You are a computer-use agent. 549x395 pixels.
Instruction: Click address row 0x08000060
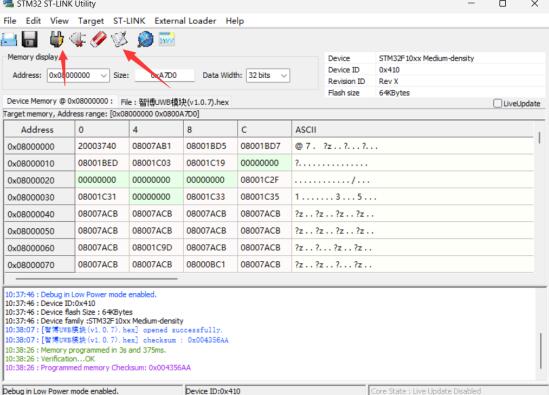pyautogui.click(x=39, y=248)
